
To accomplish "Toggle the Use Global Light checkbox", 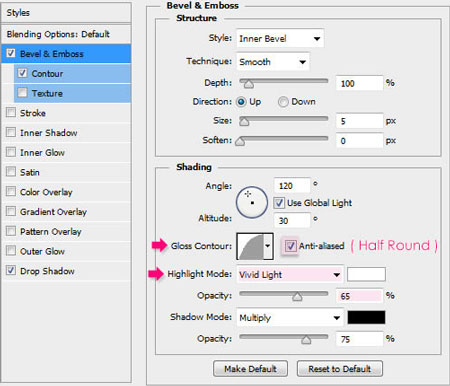I will [279, 203].
